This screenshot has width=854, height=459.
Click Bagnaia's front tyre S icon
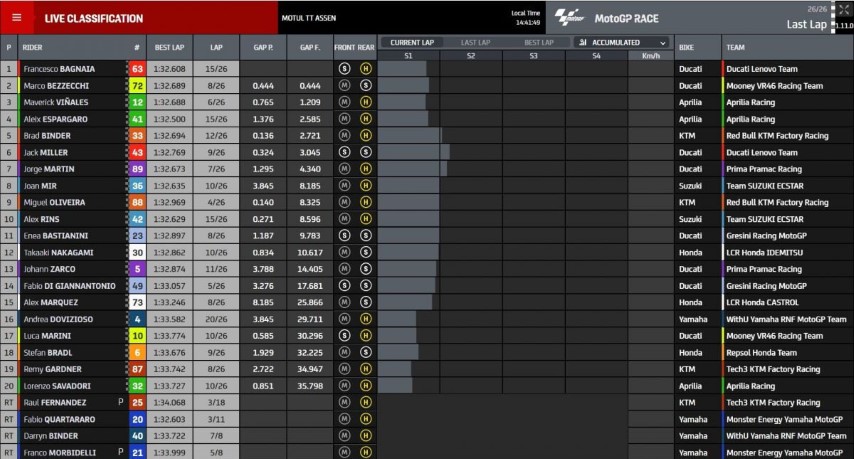(344, 69)
